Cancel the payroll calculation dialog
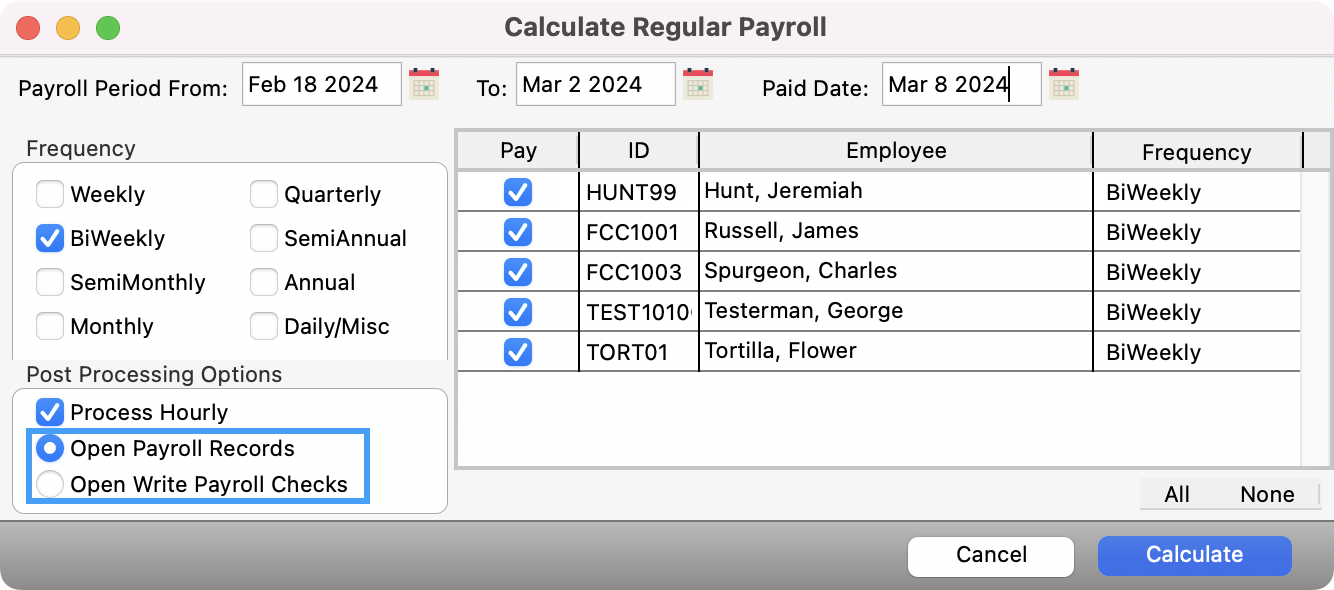This screenshot has width=1334, height=590. (990, 555)
